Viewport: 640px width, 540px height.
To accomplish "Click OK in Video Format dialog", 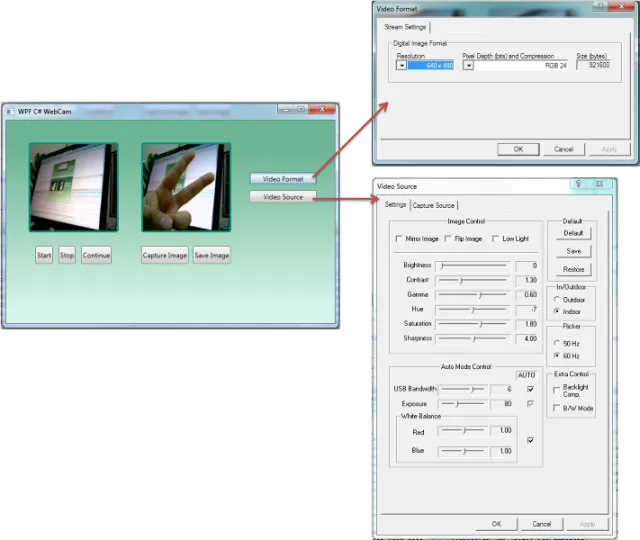I will pos(518,149).
